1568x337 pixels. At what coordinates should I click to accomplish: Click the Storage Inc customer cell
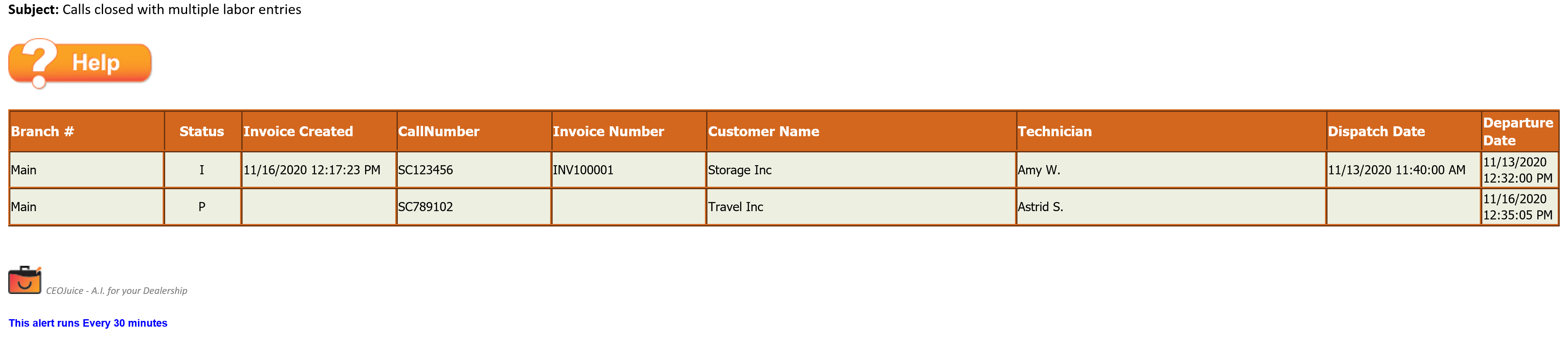pos(861,170)
